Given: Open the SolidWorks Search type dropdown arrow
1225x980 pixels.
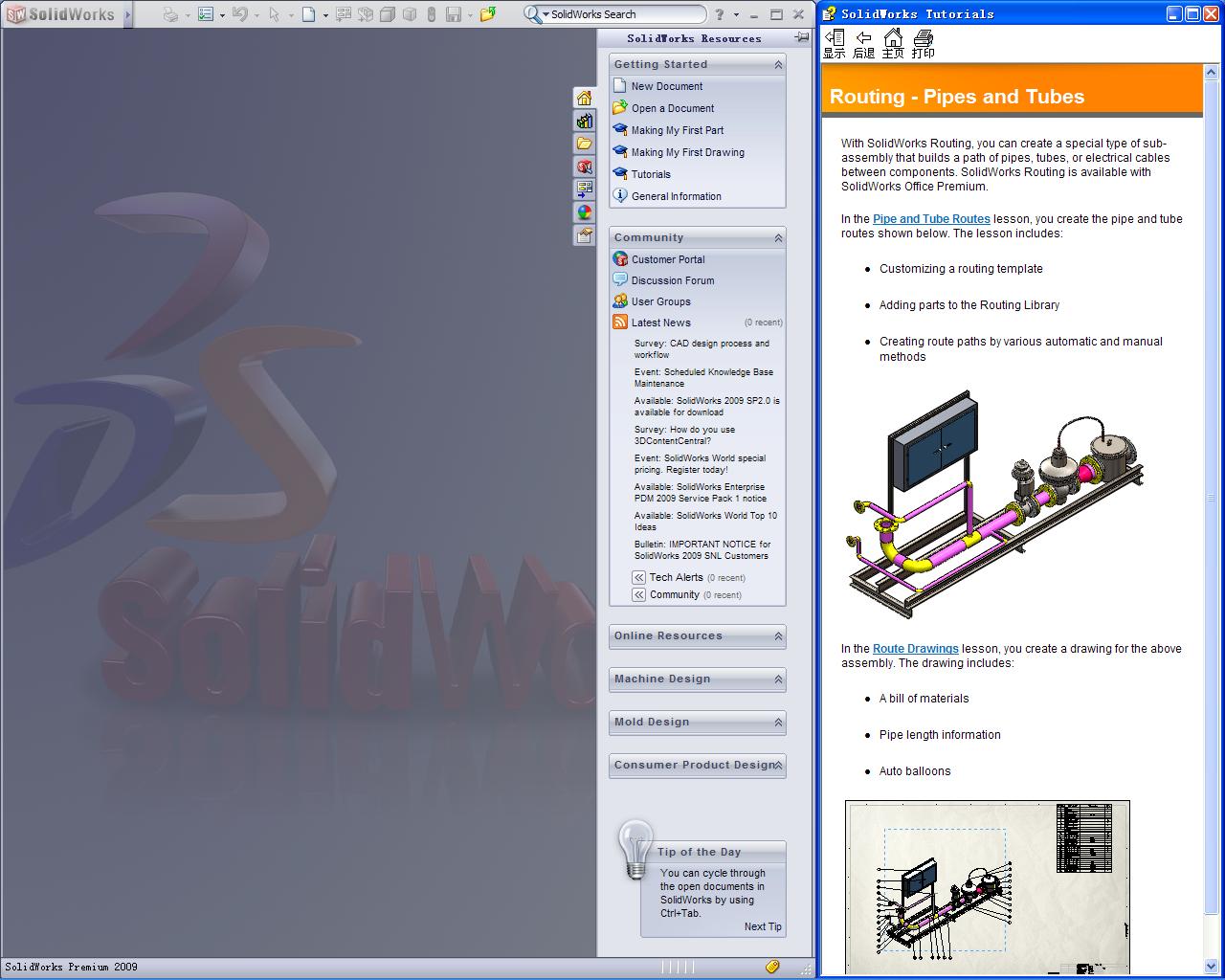Looking at the screenshot, I should pos(546,15).
